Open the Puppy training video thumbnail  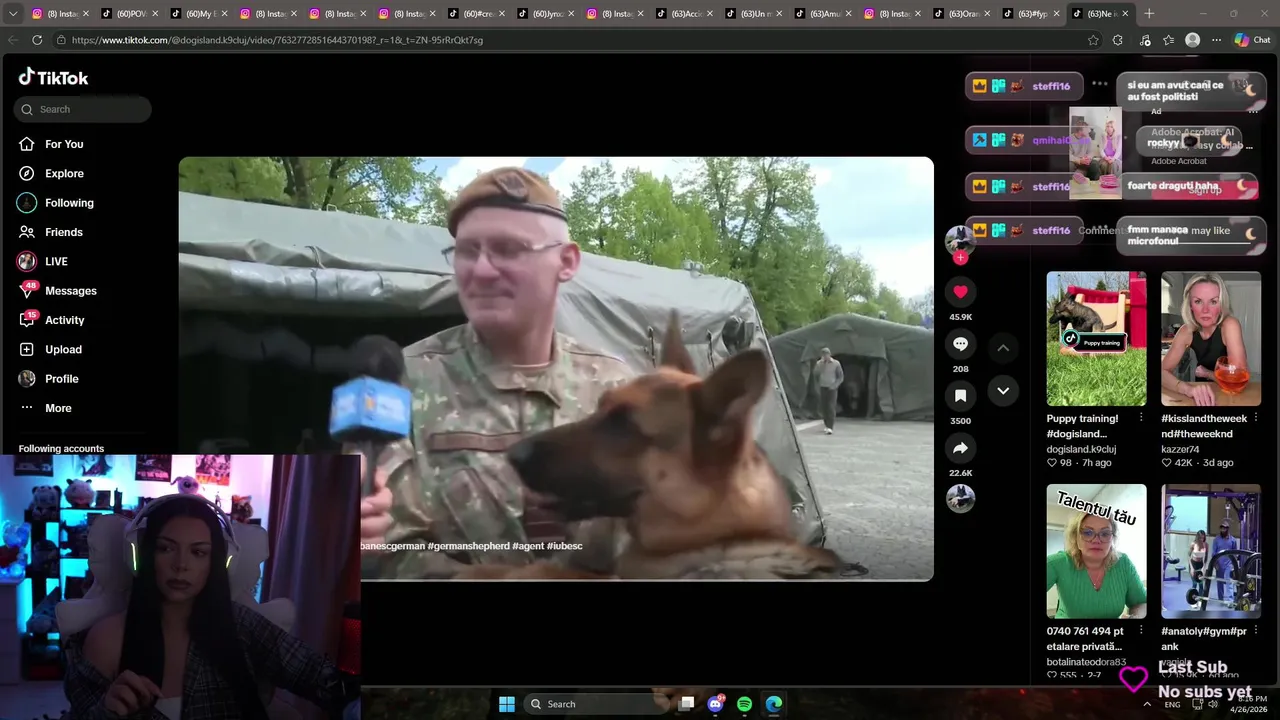tap(1096, 339)
